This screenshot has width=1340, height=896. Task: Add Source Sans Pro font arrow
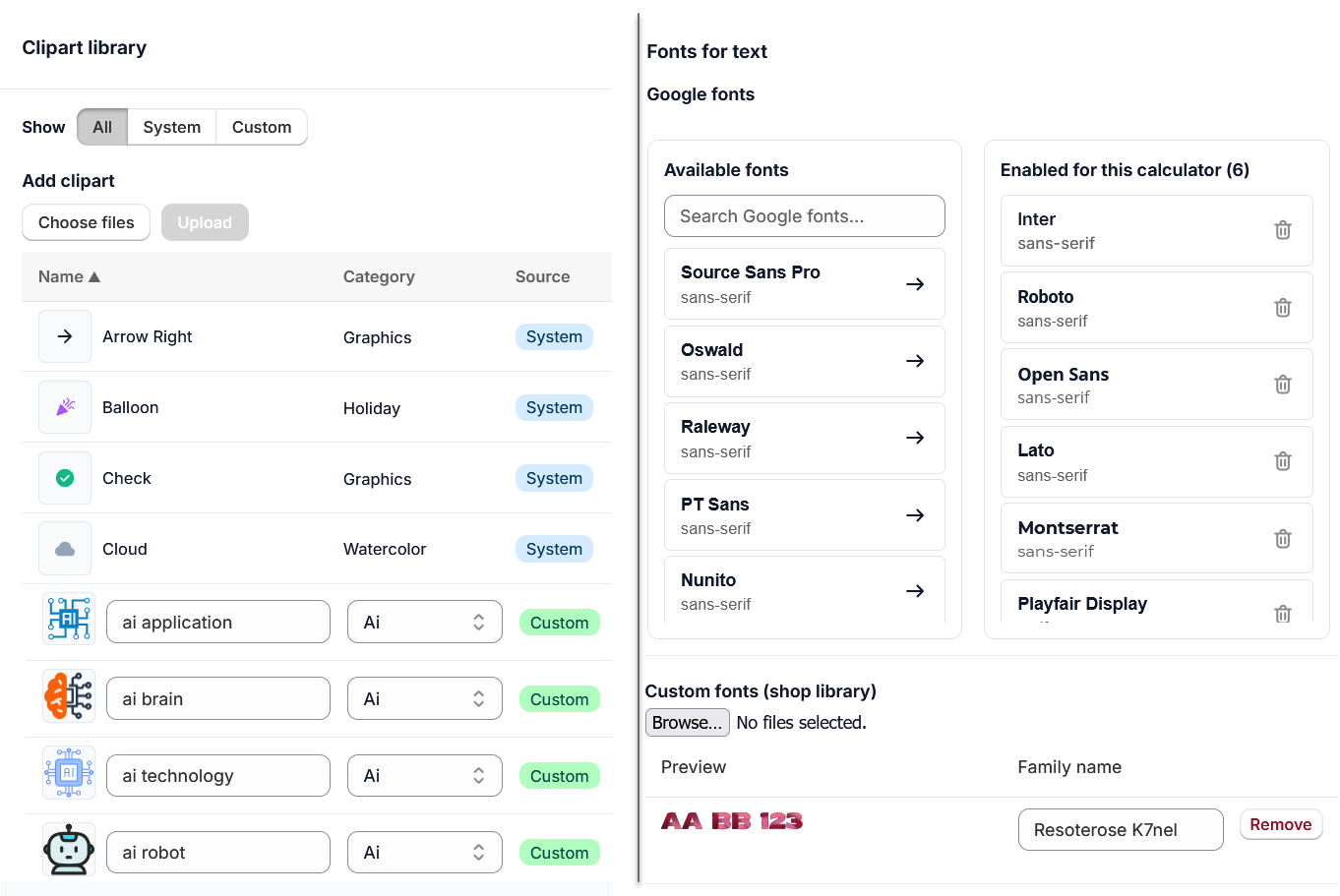915,284
